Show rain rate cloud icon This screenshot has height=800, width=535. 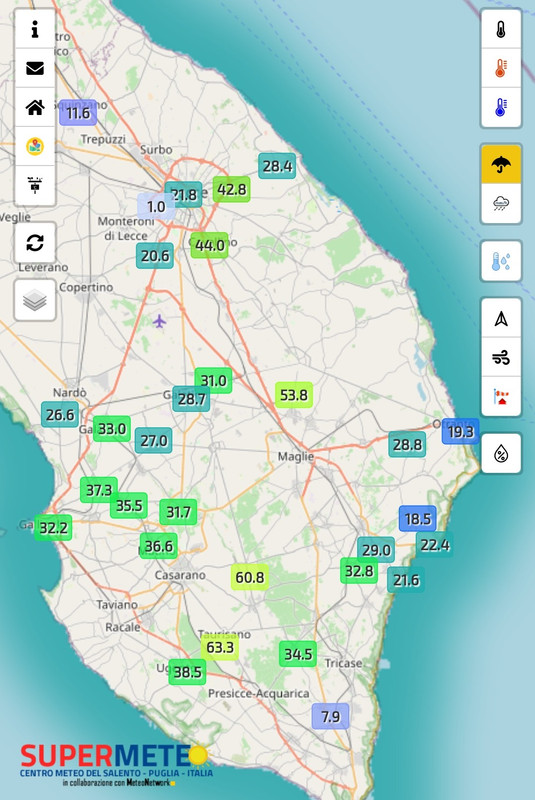501,203
